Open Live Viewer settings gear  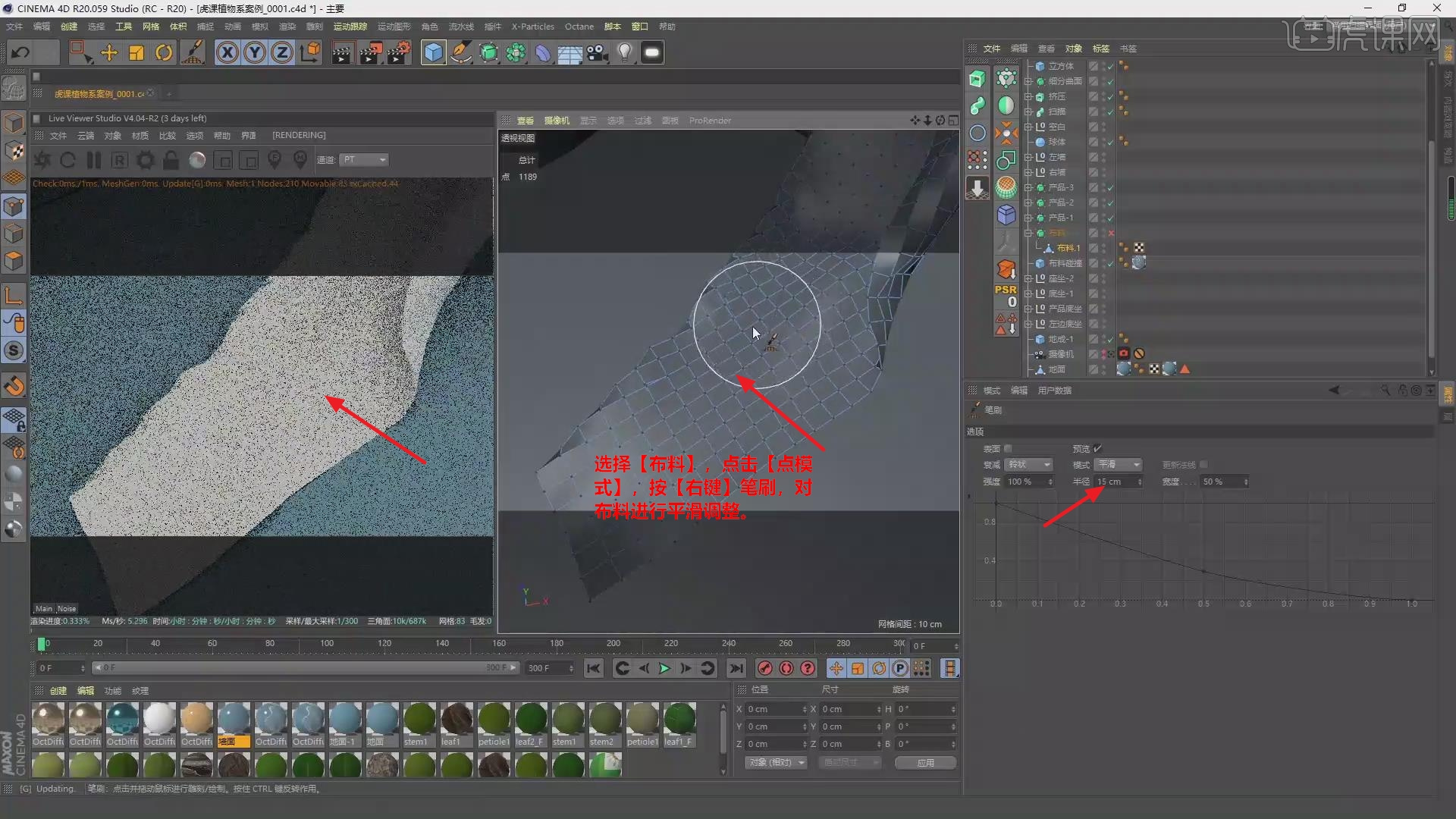146,160
